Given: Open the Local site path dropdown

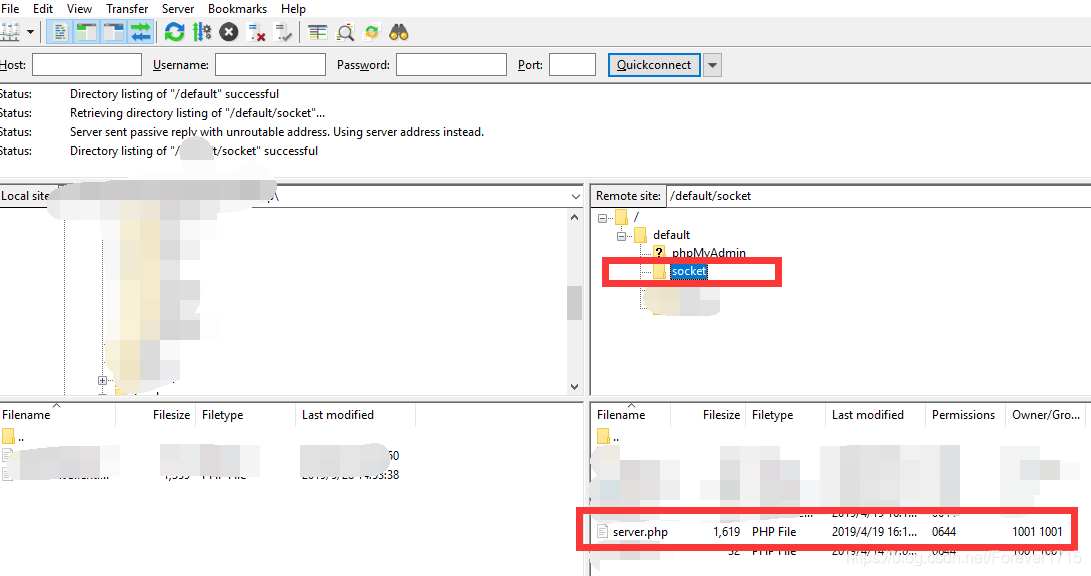Looking at the screenshot, I should 575,196.
